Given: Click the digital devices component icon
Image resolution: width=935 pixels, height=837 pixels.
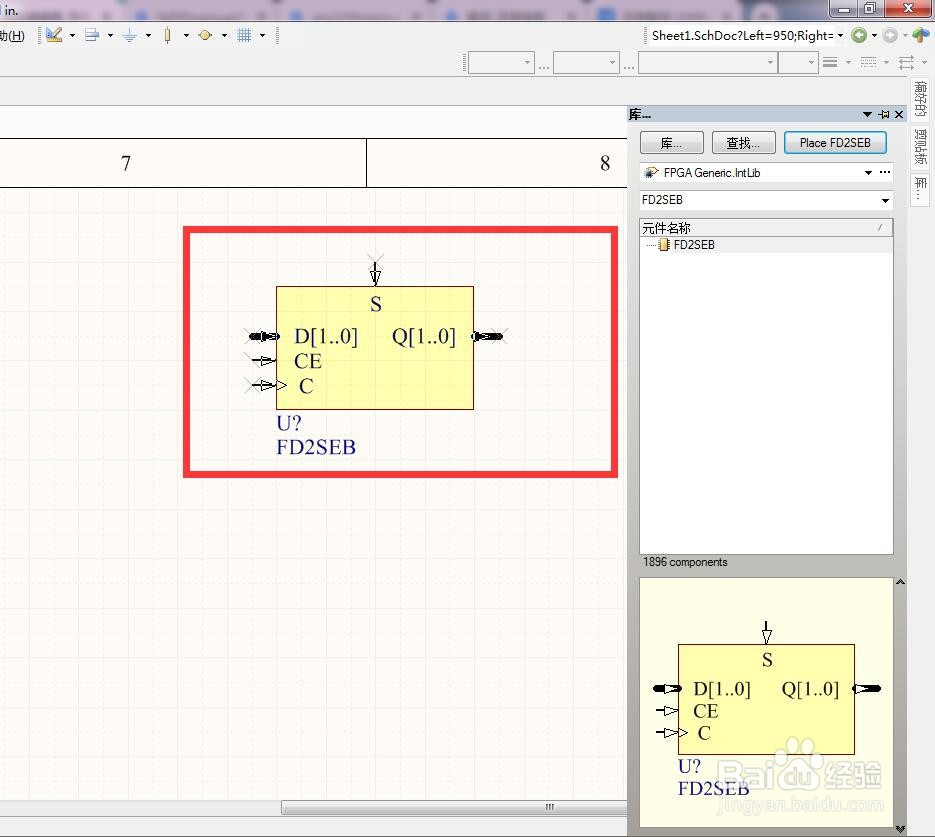Looking at the screenshot, I should tap(168, 35).
